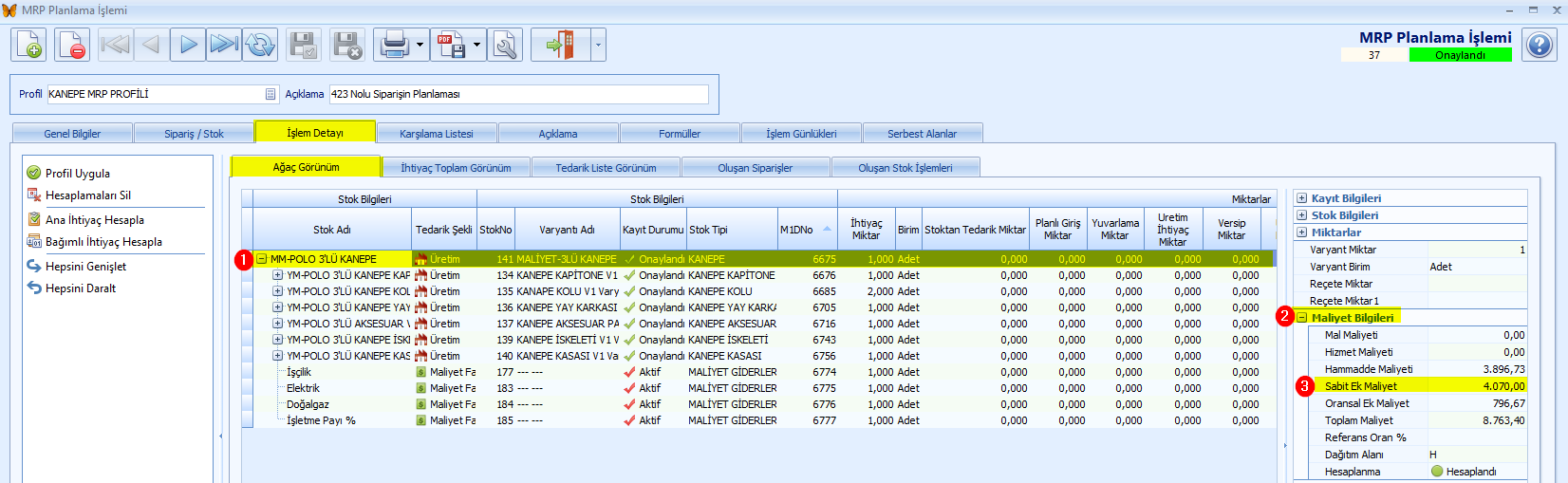Export to PDF using the PDF save icon
This screenshot has width=1568, height=483.
450,45
